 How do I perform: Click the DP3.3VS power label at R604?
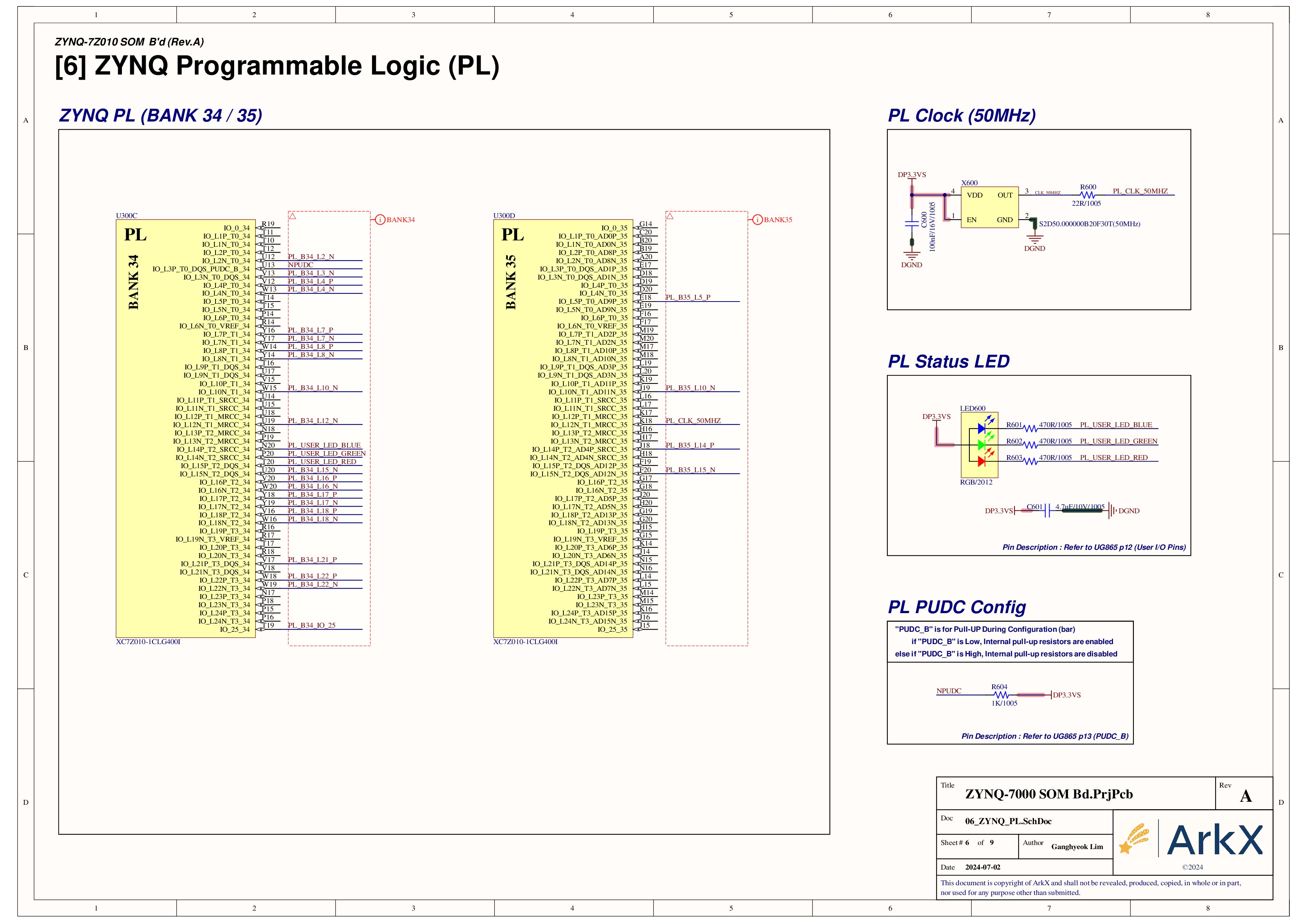(x=1066, y=695)
